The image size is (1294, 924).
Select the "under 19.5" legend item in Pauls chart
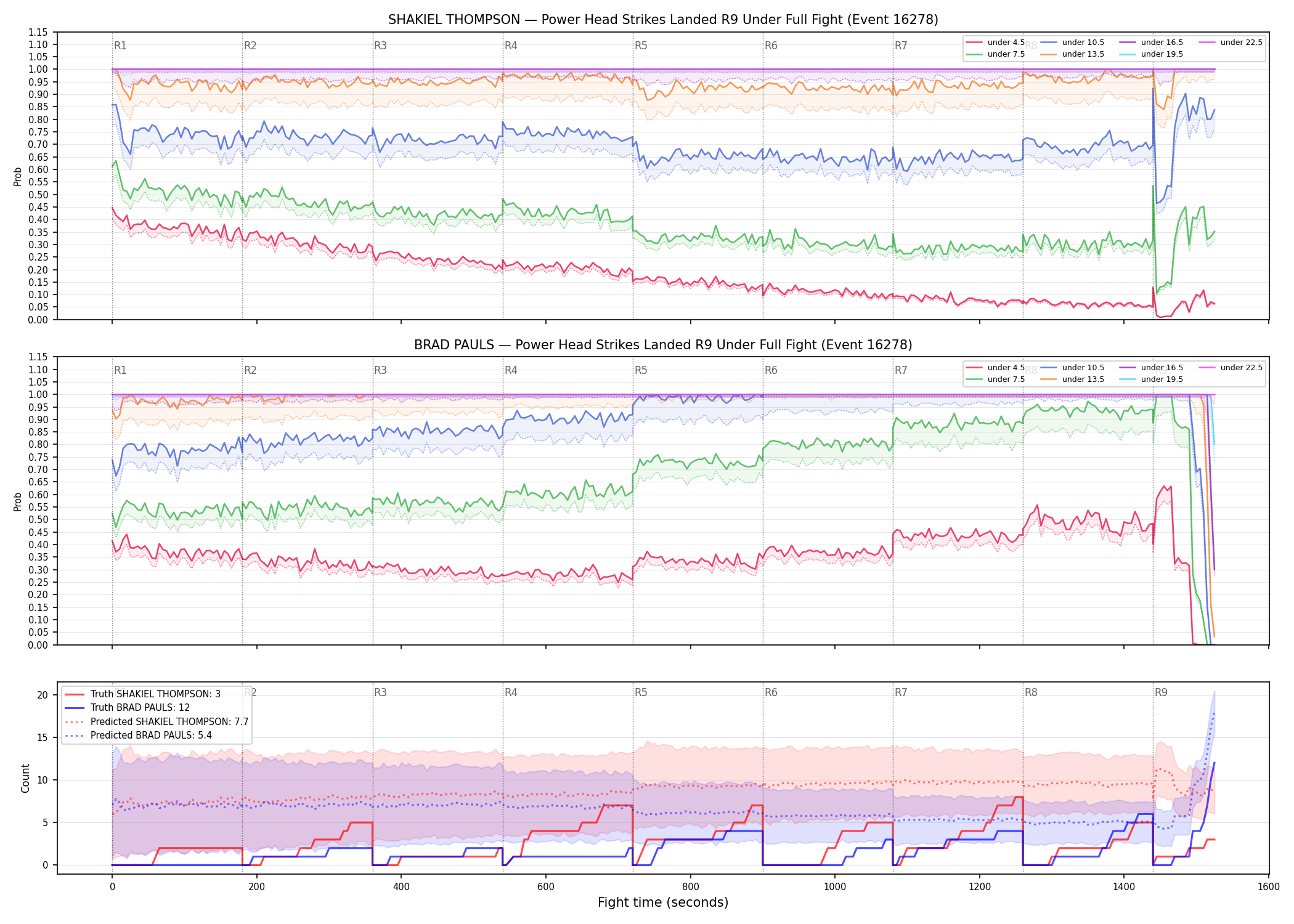pos(1151,379)
